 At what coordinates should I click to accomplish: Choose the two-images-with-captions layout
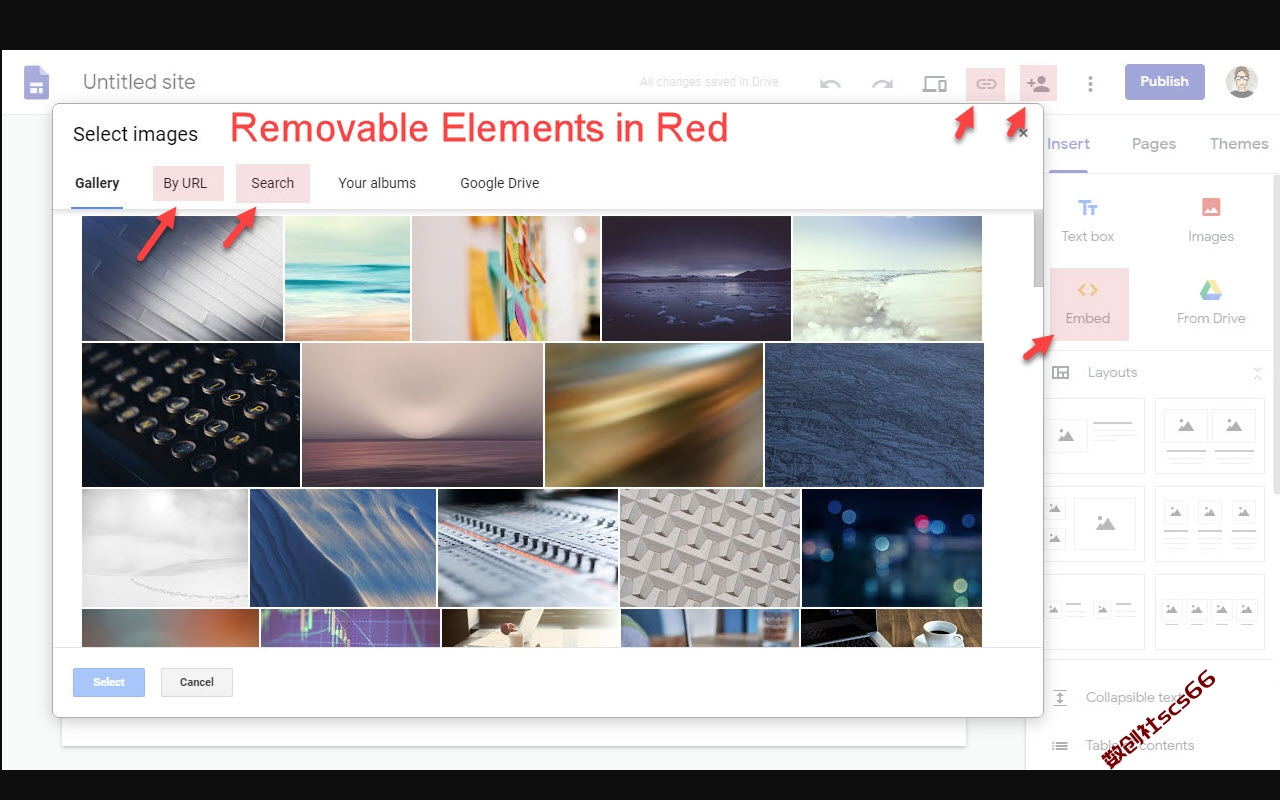(1209, 435)
